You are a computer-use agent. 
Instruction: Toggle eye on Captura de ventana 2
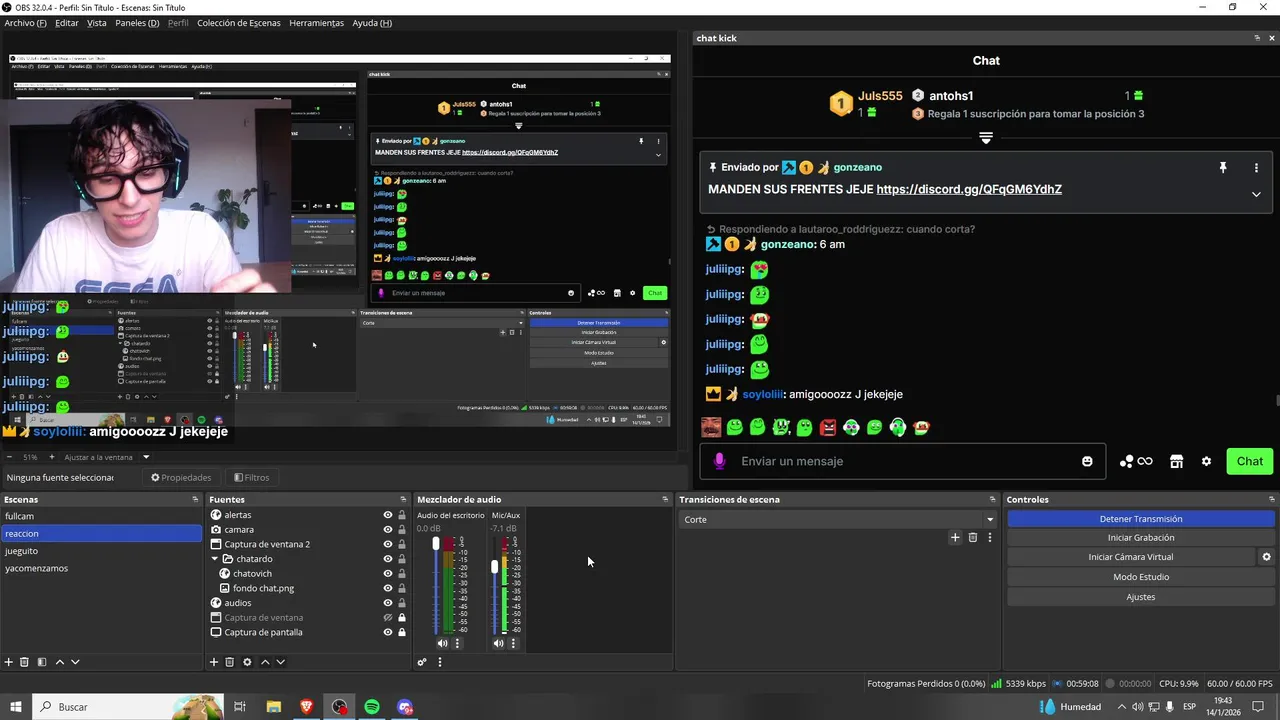tap(388, 544)
